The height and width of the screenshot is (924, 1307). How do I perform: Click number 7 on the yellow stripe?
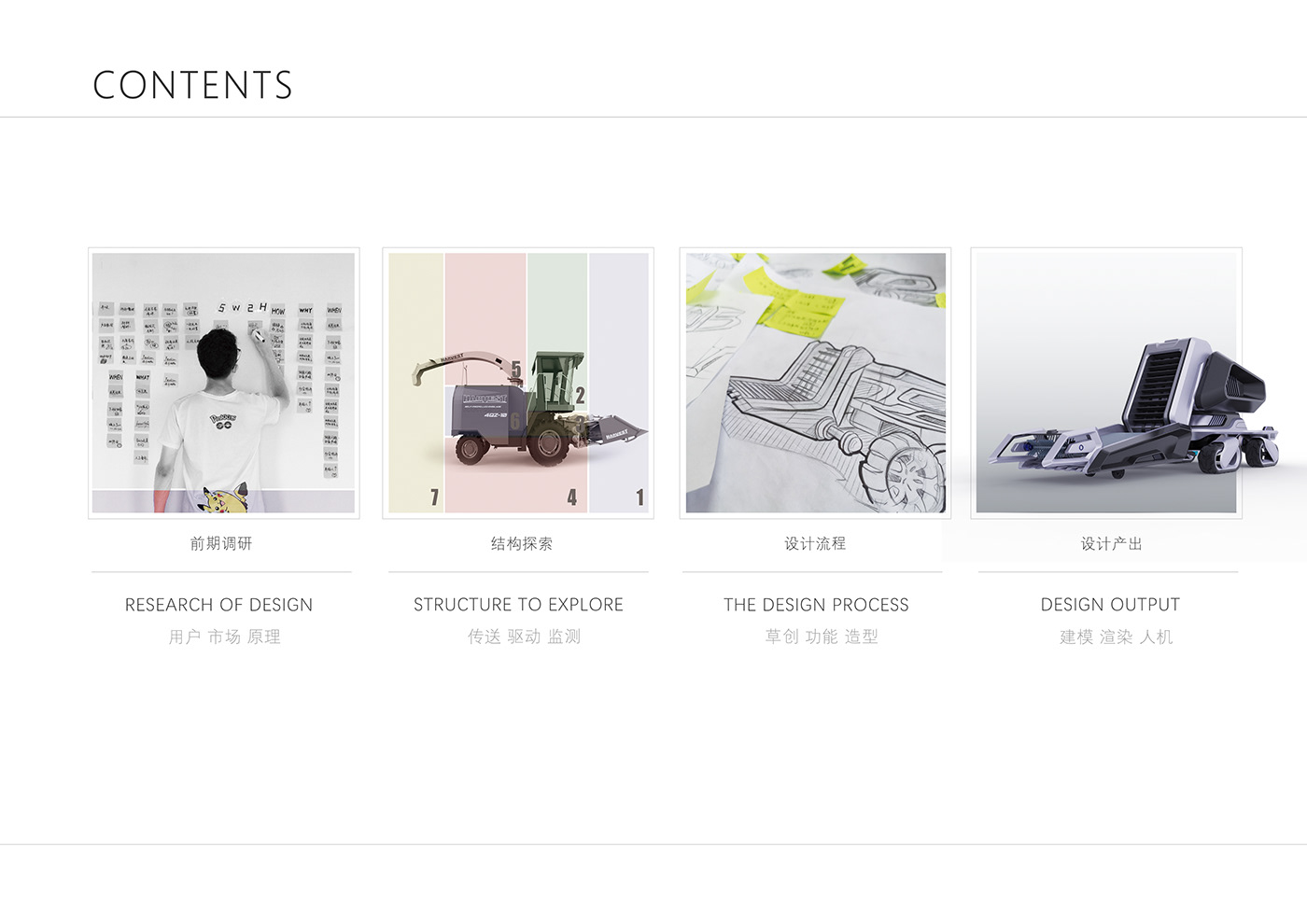[434, 497]
